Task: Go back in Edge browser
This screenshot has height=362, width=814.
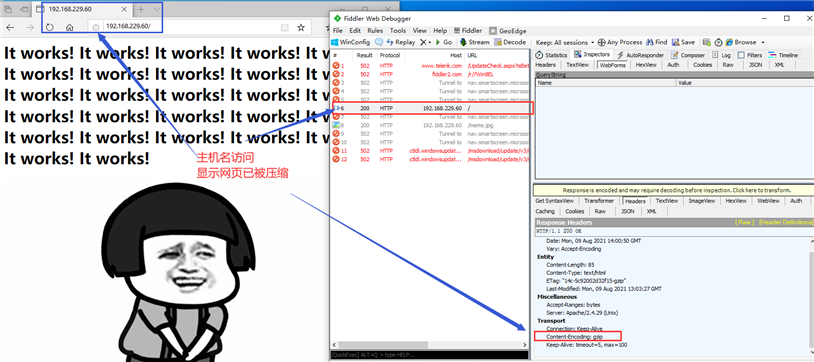Action: (x=10, y=28)
